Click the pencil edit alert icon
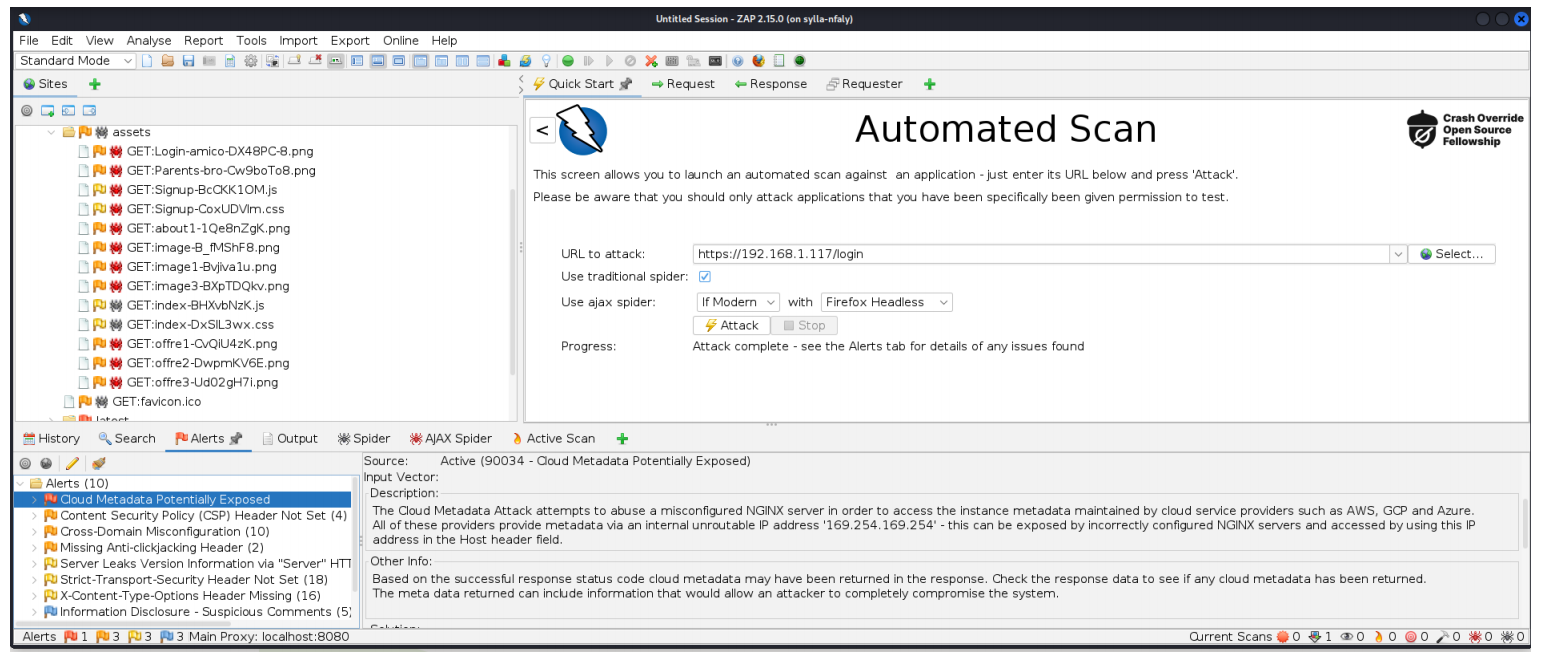Screen dimensions: 1542x656 (72, 463)
